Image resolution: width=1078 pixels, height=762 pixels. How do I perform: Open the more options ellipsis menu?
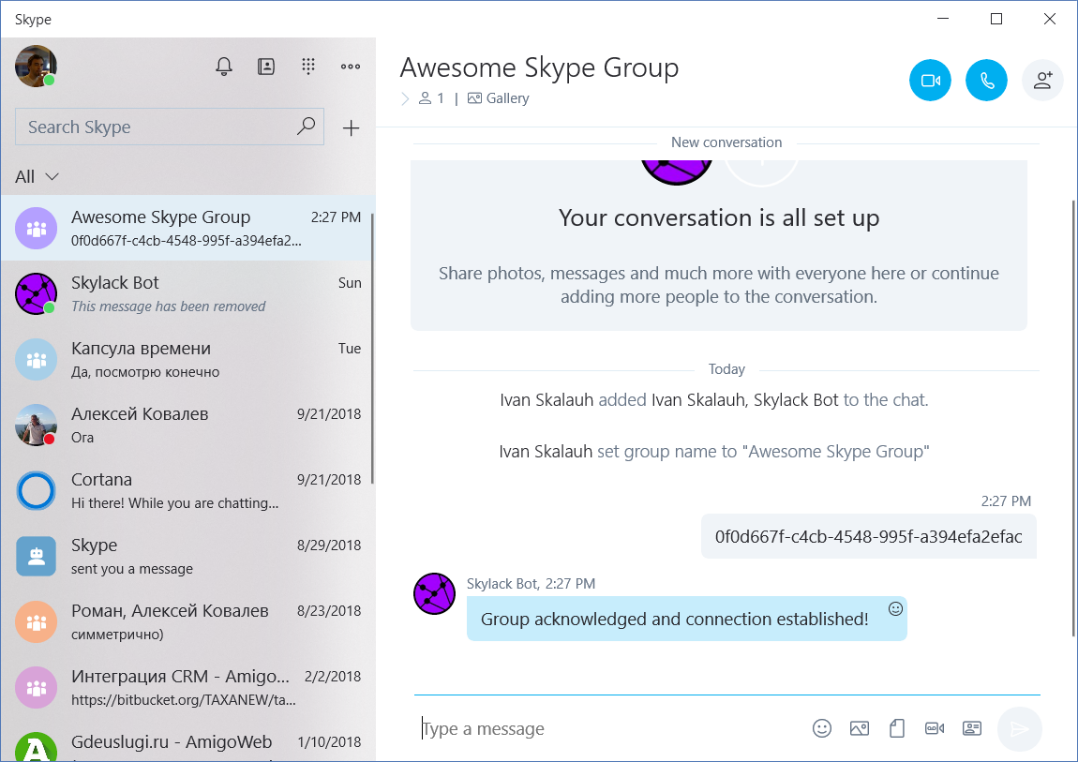(351, 67)
